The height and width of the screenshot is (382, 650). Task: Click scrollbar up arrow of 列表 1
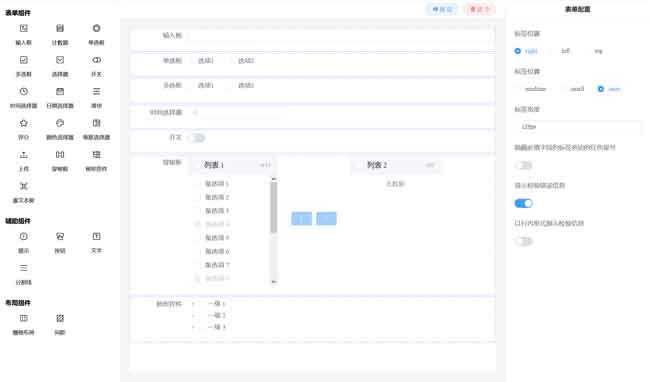tap(274, 179)
